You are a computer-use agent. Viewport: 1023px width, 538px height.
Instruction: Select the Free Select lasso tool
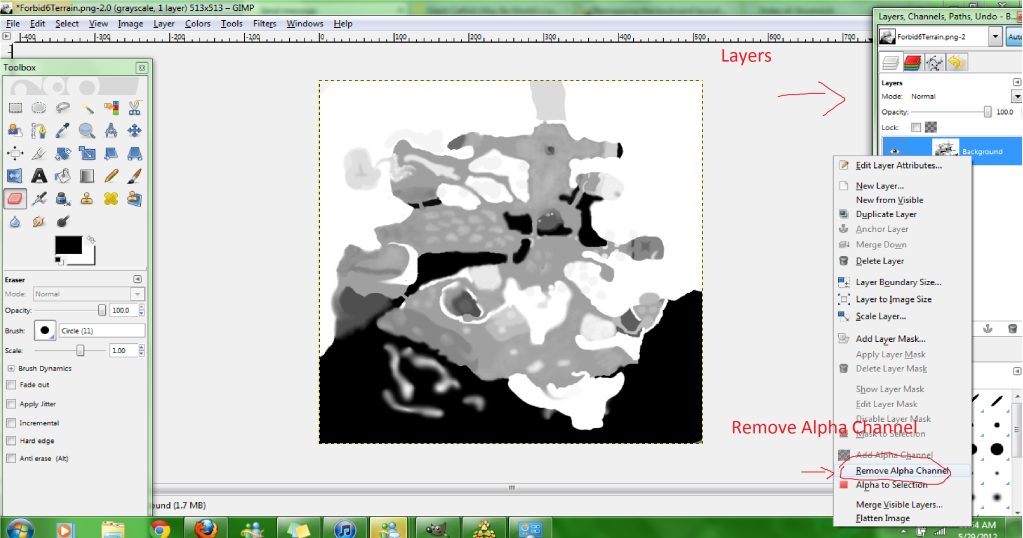click(x=63, y=108)
